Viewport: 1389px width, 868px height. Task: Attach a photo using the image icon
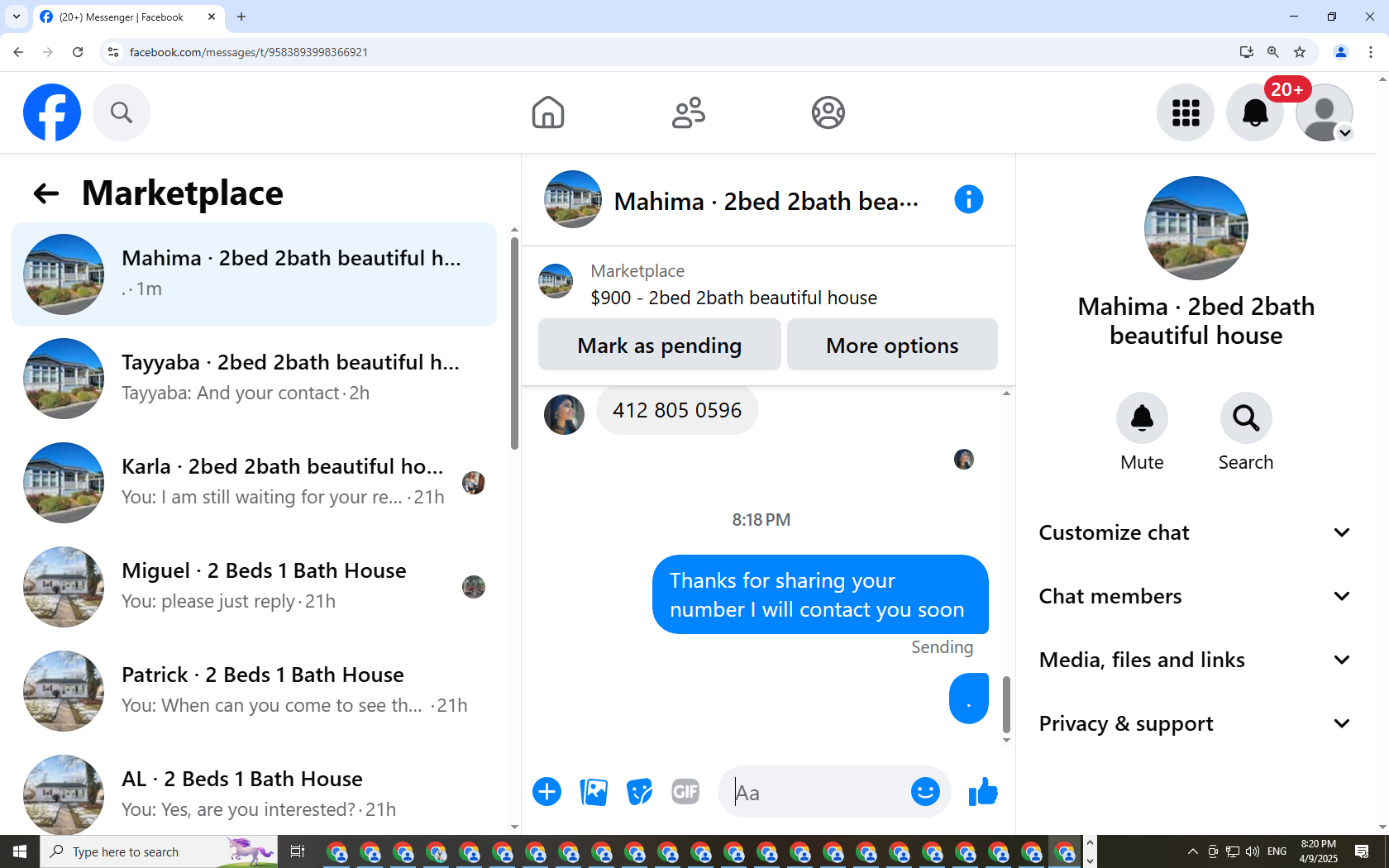tap(594, 792)
